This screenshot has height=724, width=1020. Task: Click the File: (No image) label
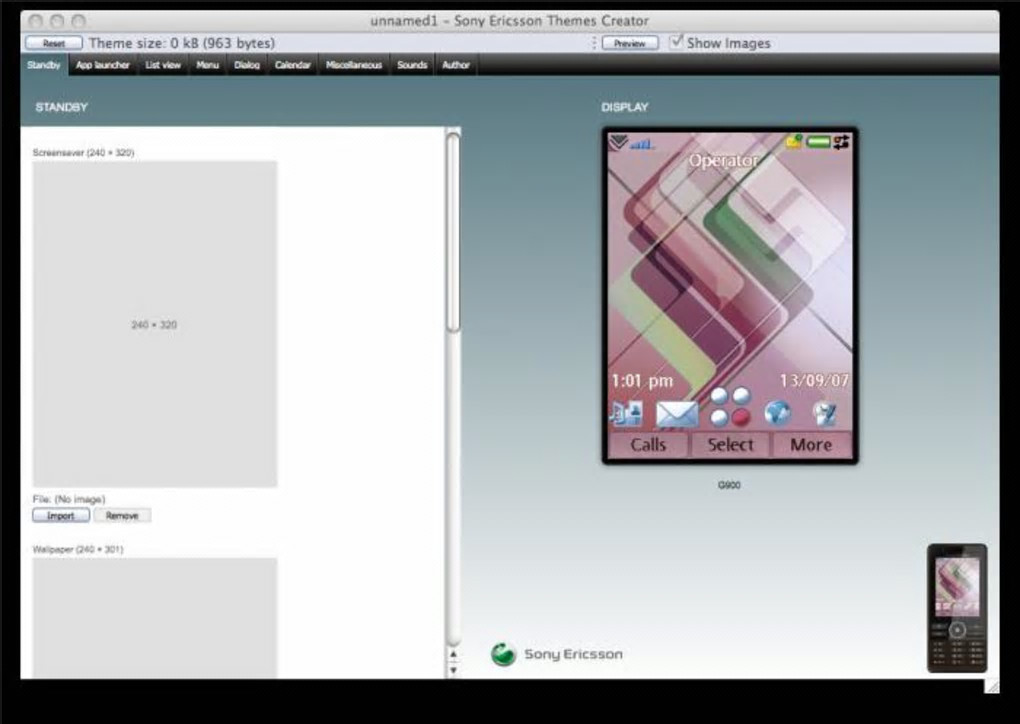(x=69, y=499)
